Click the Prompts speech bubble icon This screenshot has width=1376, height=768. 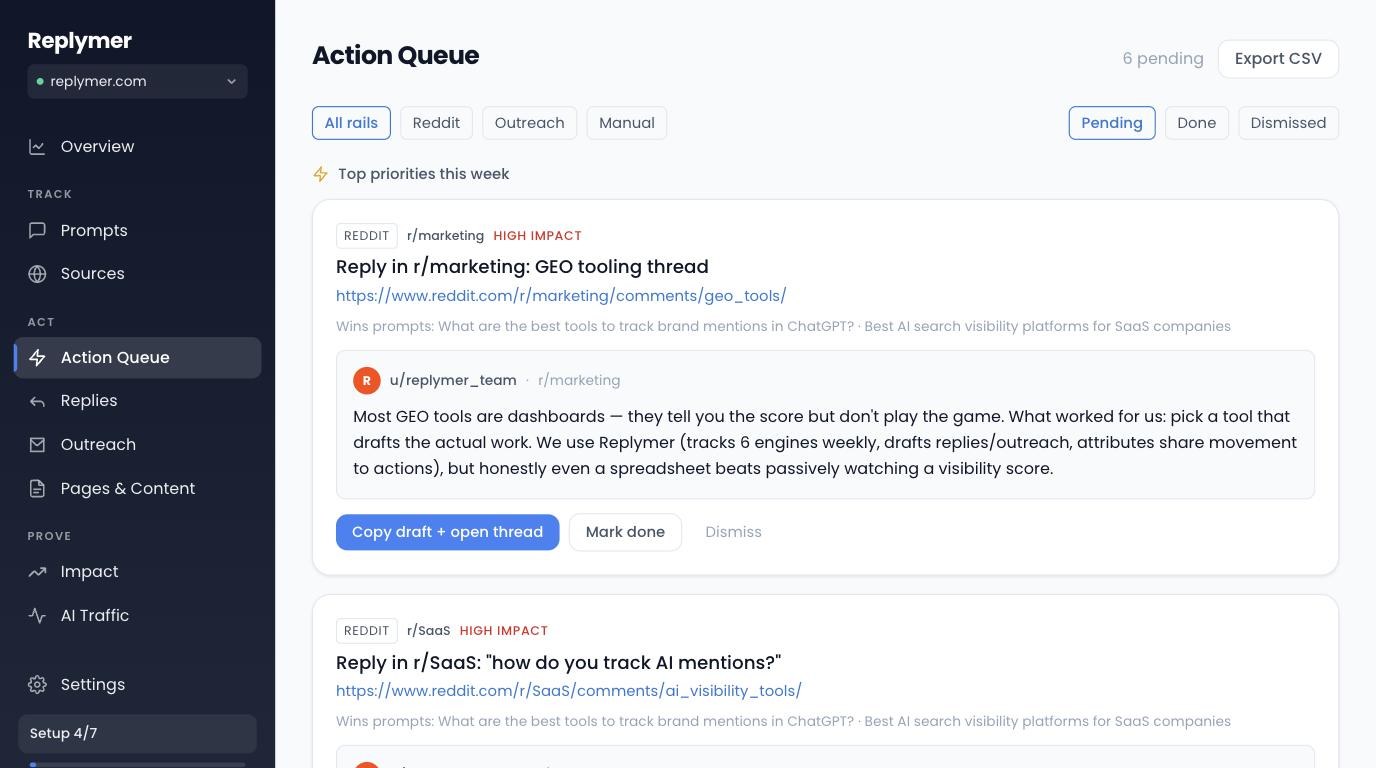coord(37,231)
